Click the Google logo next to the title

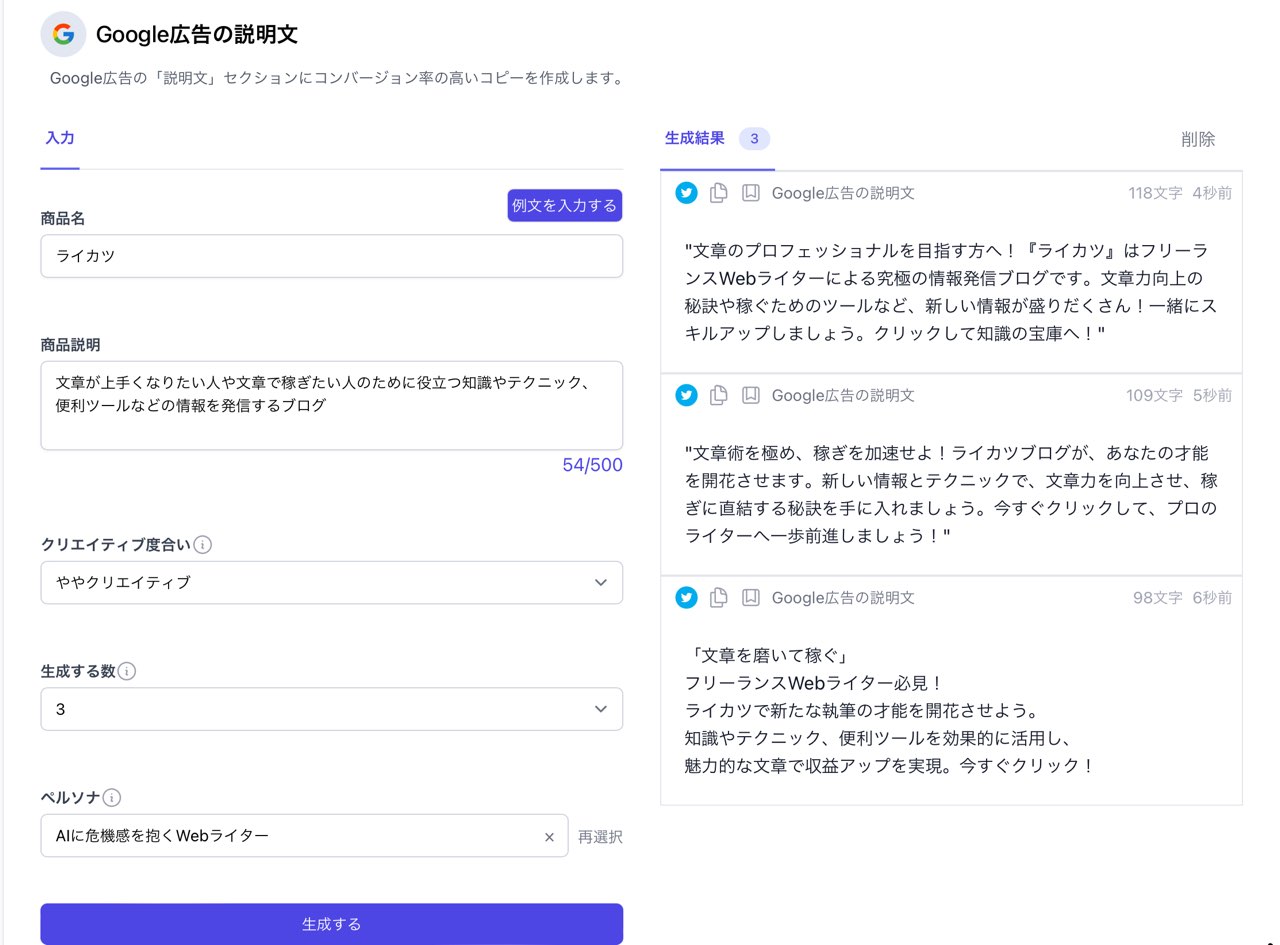click(x=63, y=34)
